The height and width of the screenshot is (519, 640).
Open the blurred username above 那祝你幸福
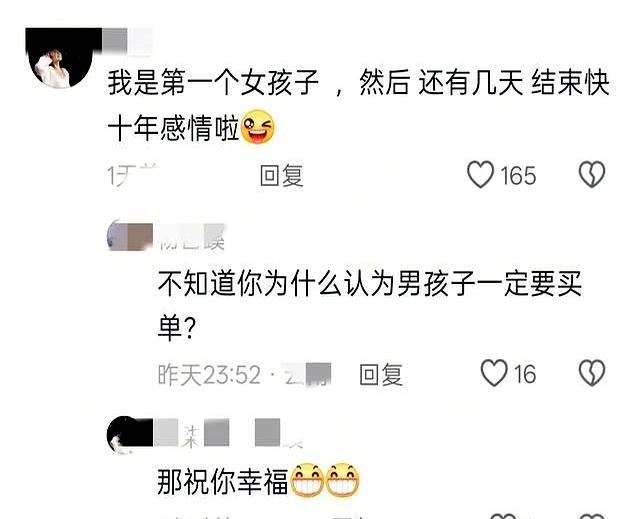coord(229,433)
